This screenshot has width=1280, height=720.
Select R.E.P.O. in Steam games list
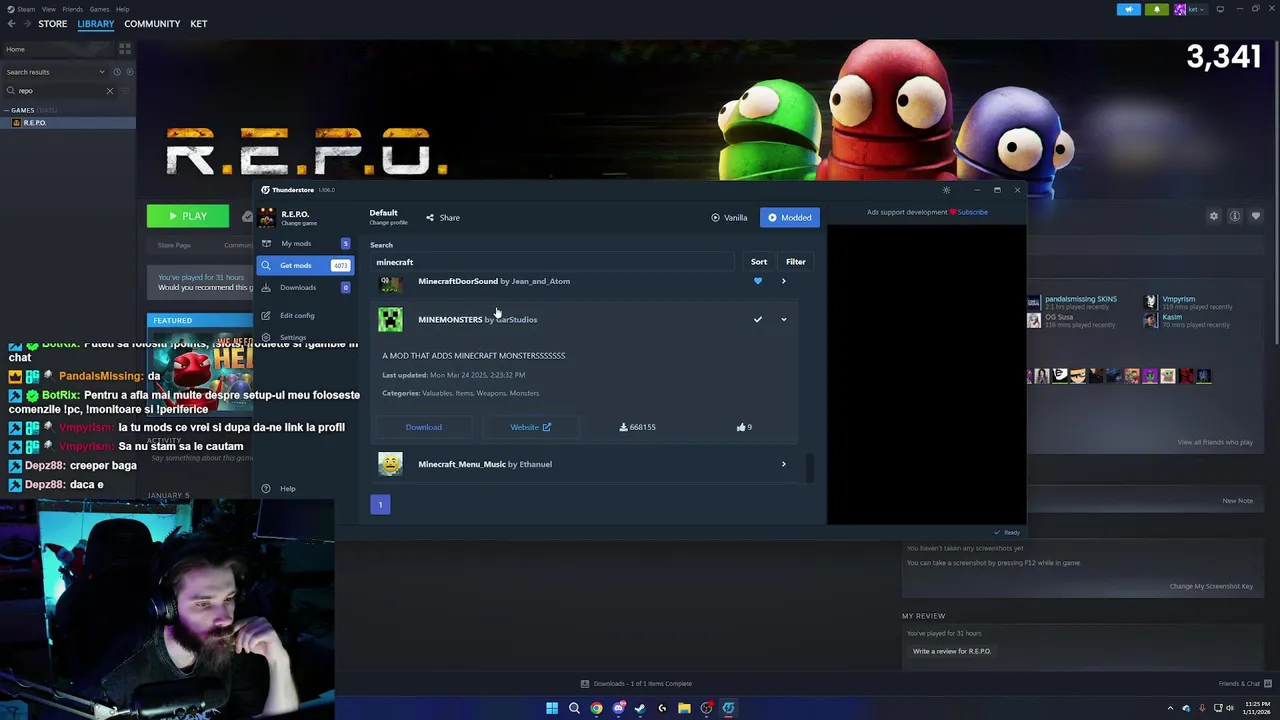(x=68, y=123)
